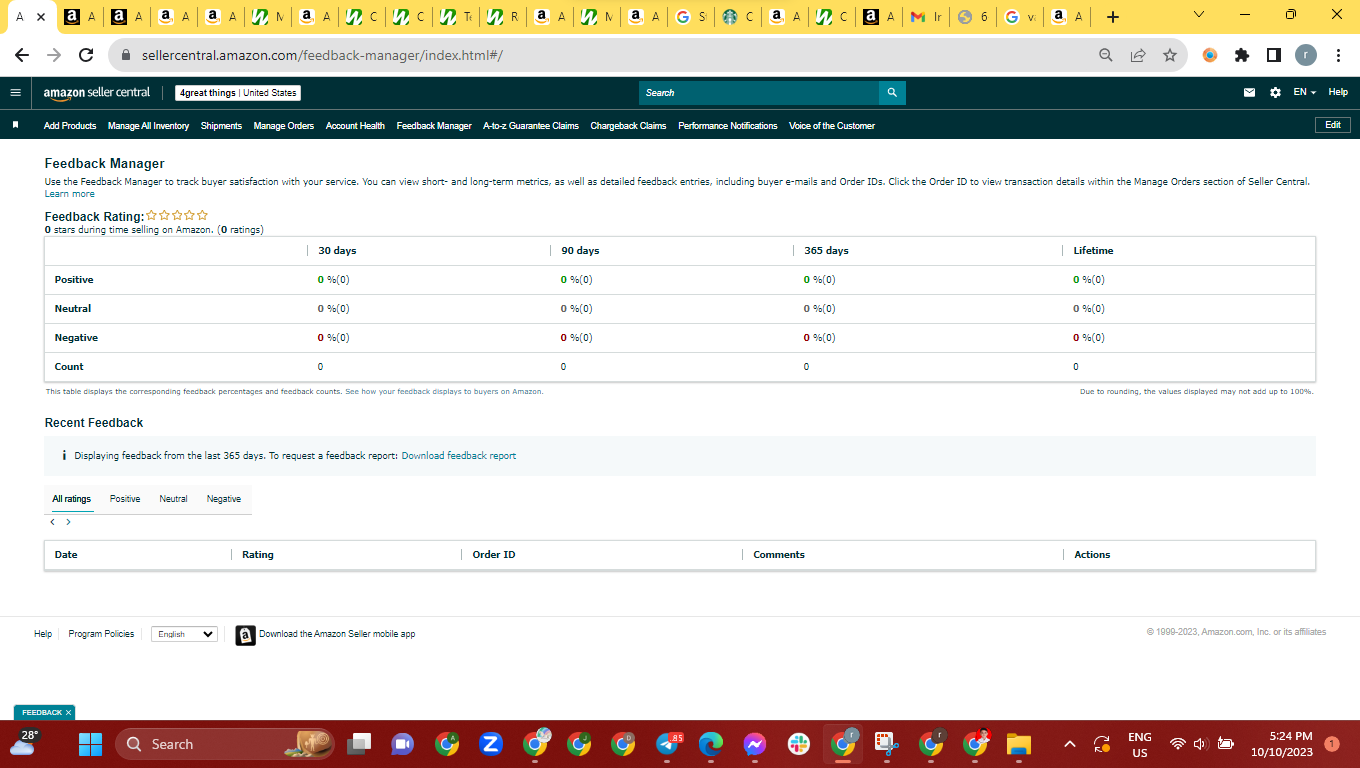Go to the previous feedback page arrow
This screenshot has height=768, width=1360.
52,522
